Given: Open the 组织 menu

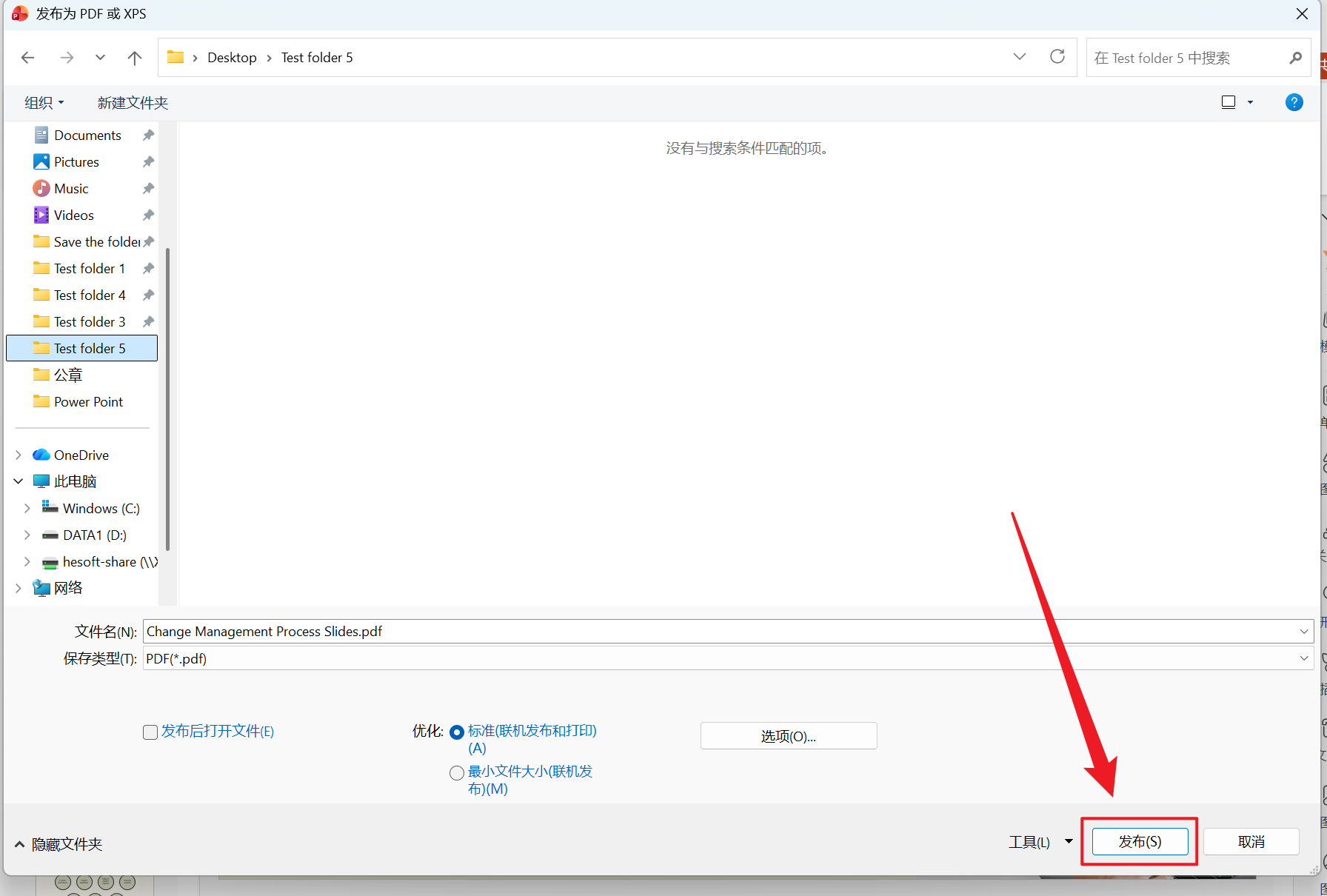Looking at the screenshot, I should [x=44, y=103].
